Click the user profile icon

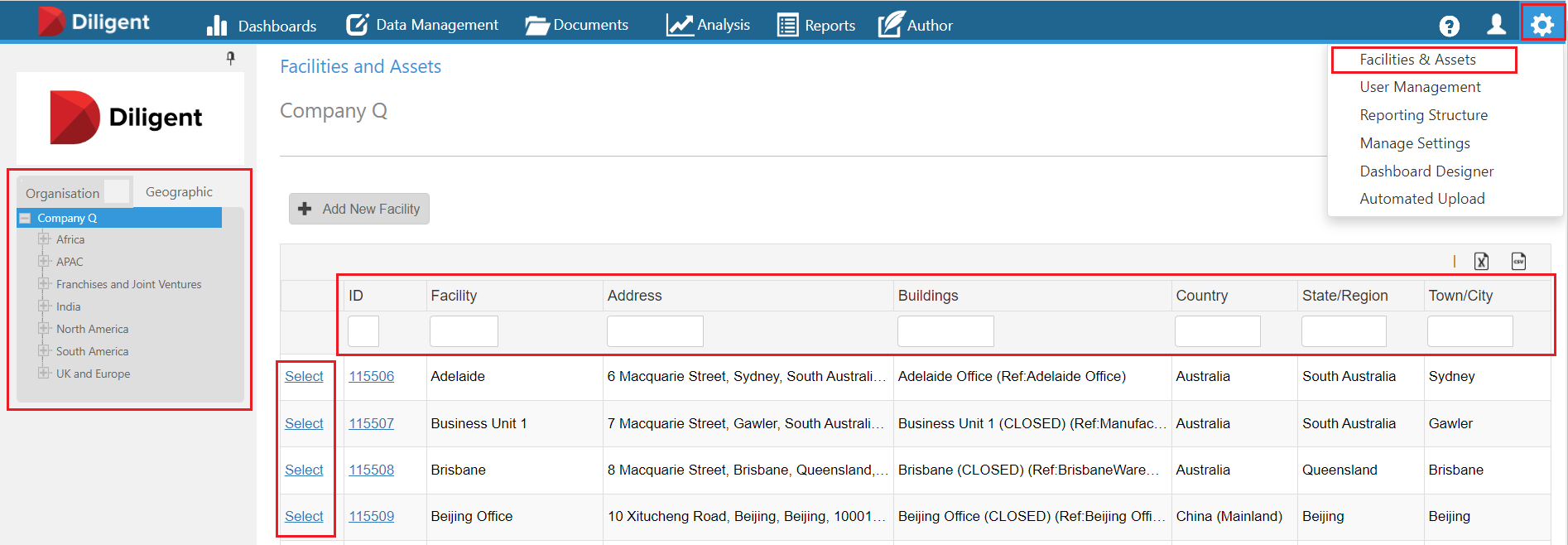point(1496,25)
